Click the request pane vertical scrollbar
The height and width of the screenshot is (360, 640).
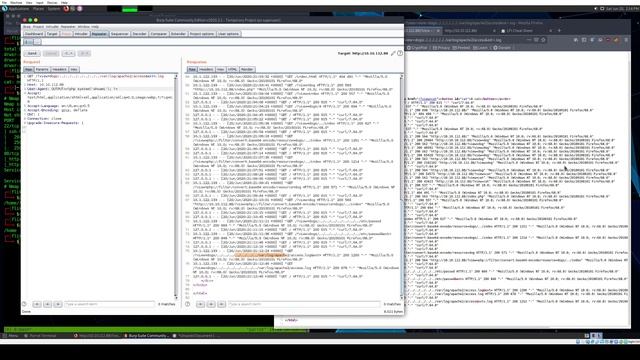(x=176, y=186)
